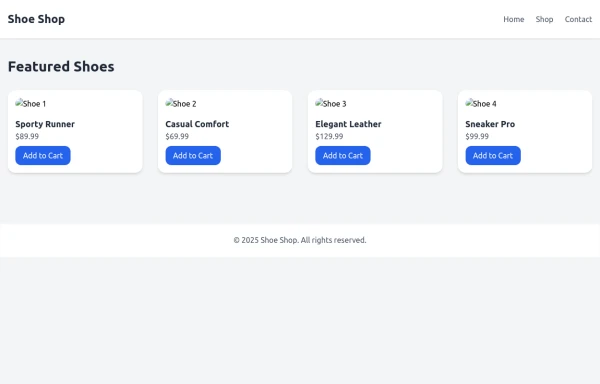Add Casual Comfort to cart

pos(193,156)
